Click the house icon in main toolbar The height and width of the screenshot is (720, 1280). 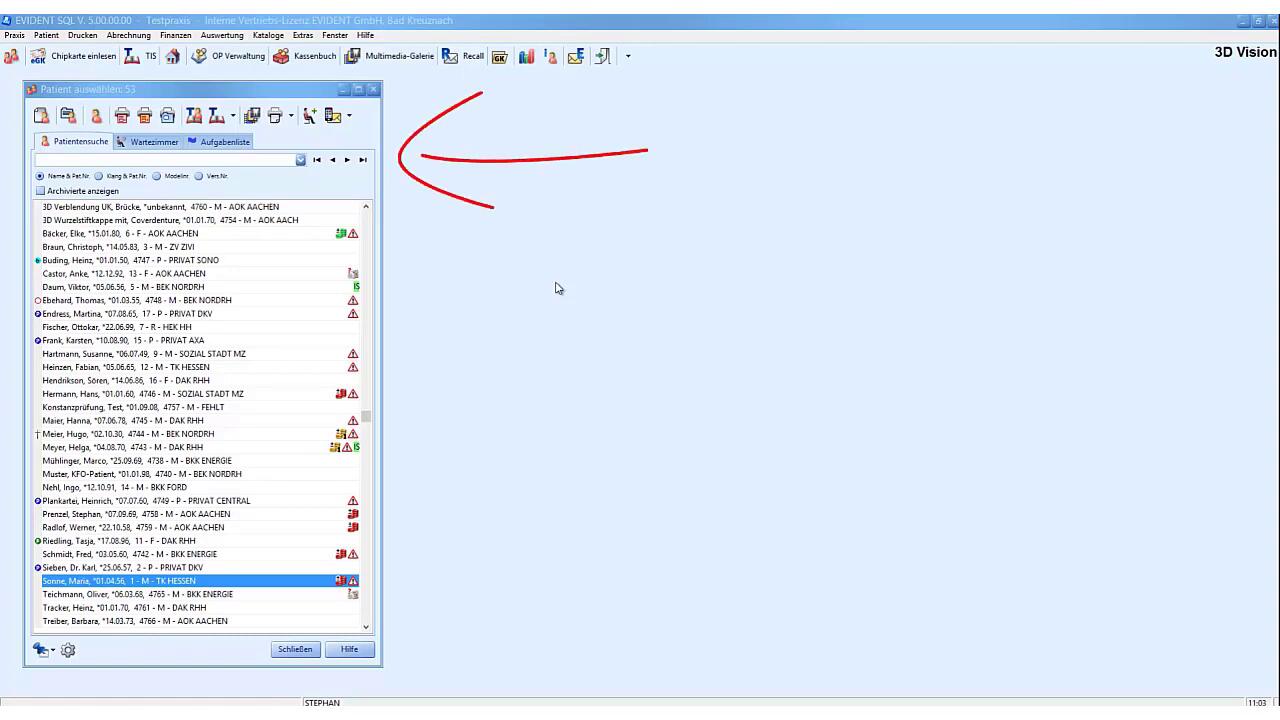pyautogui.click(x=173, y=57)
